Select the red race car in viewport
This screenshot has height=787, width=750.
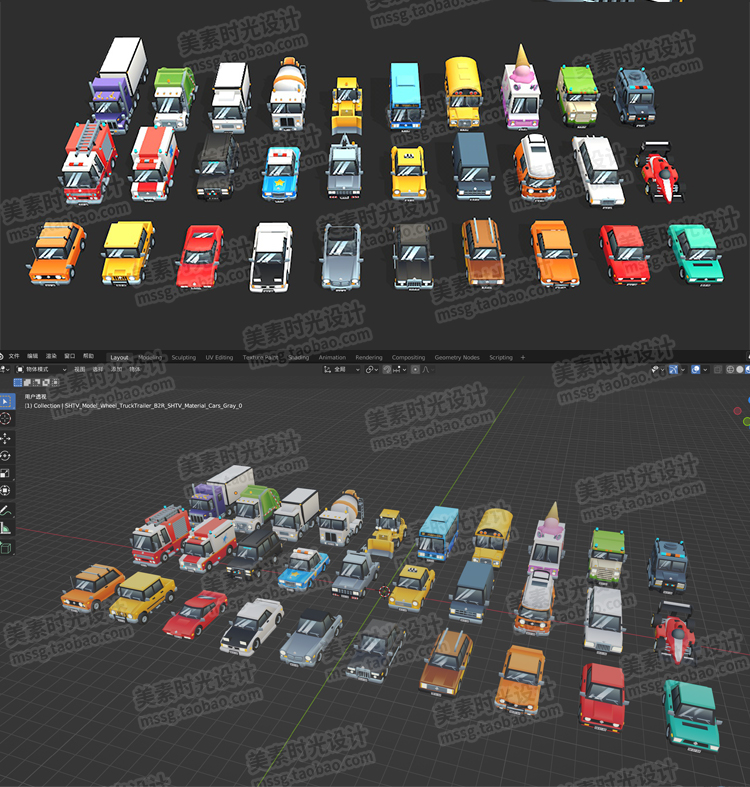click(x=675, y=632)
